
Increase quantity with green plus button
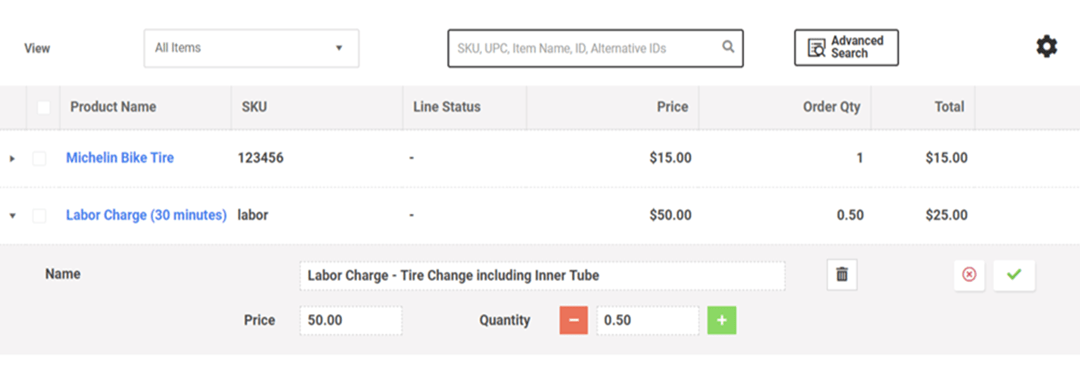722,321
